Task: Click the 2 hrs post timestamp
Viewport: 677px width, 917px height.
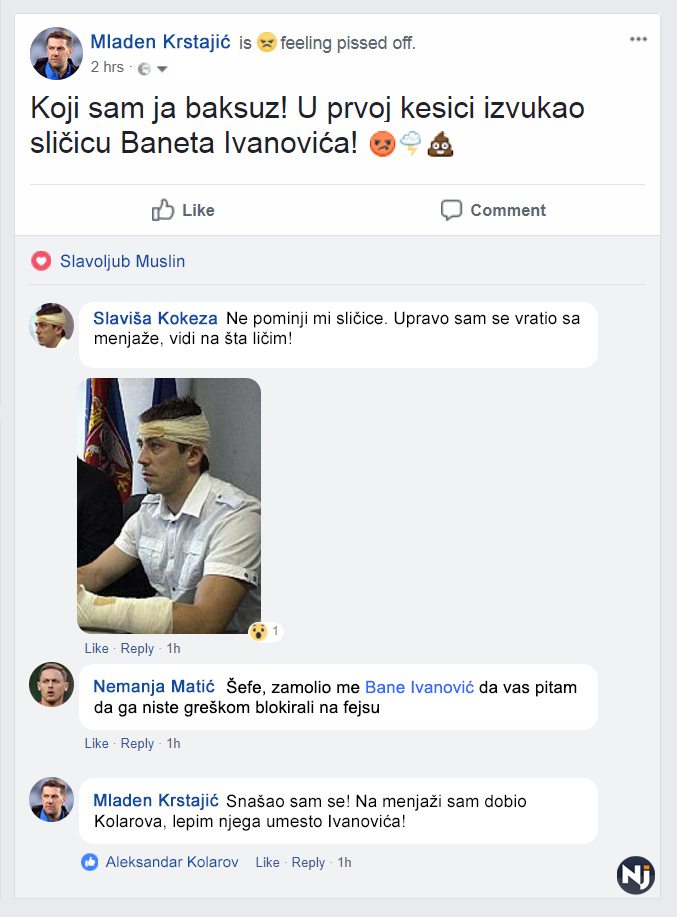Action: [x=107, y=67]
